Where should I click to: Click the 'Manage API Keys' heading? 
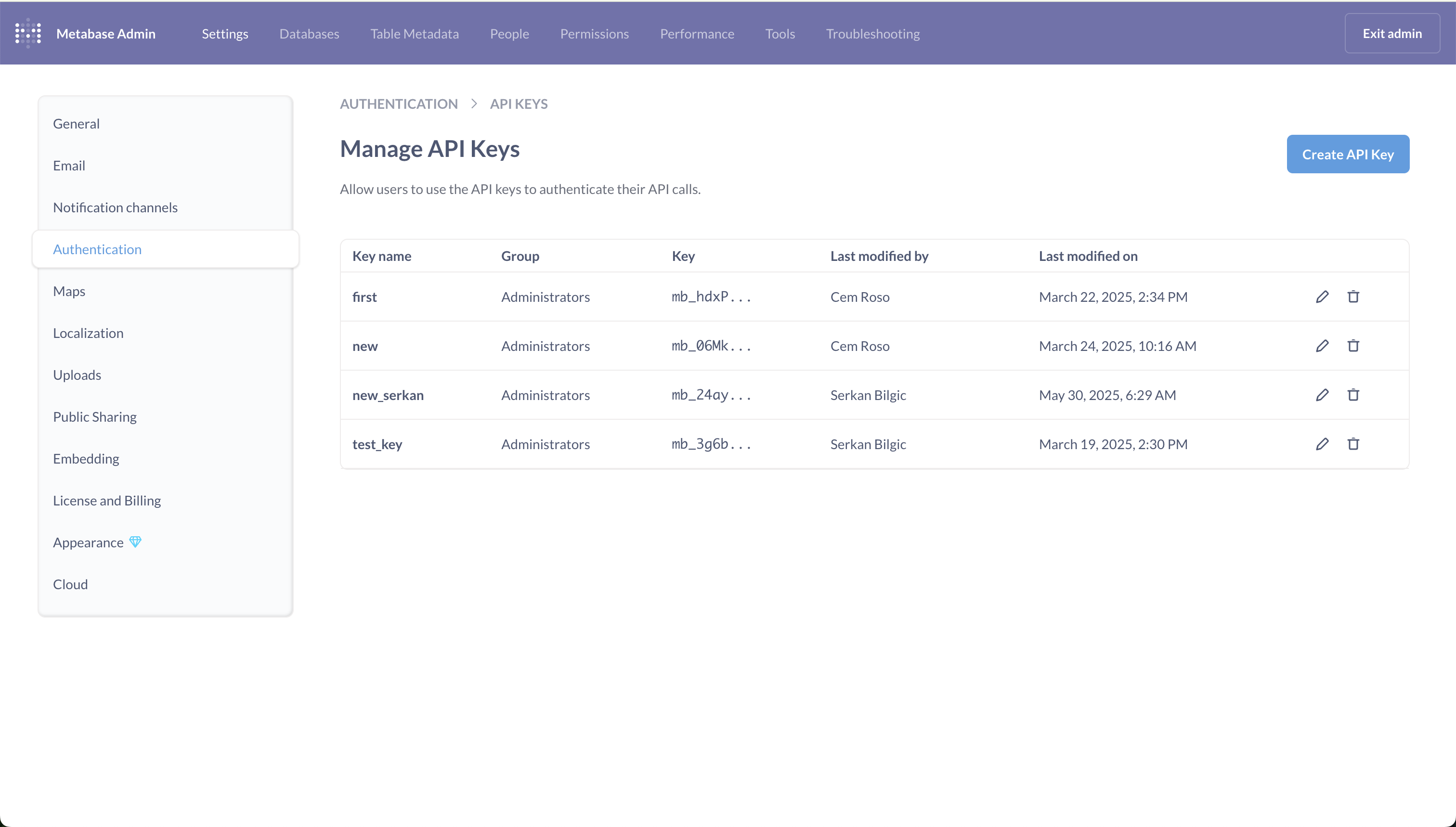pos(429,149)
